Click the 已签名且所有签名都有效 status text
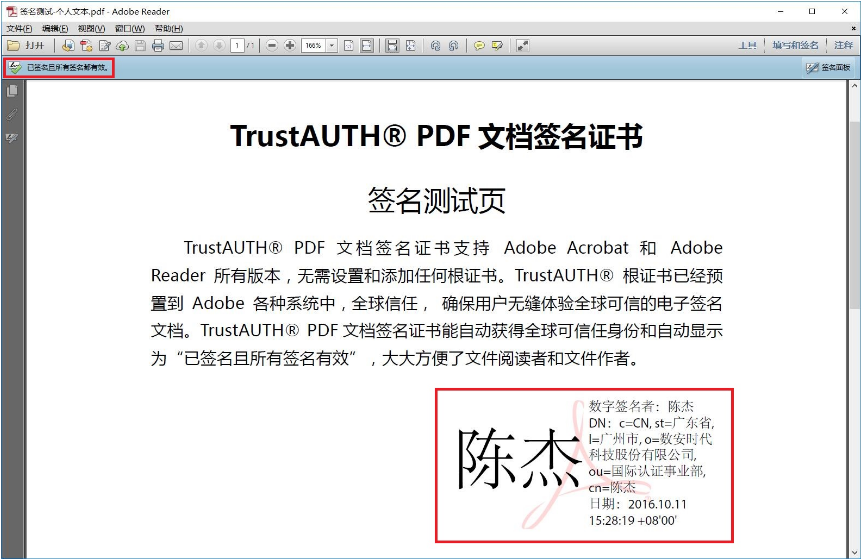The image size is (861, 560). (68, 68)
